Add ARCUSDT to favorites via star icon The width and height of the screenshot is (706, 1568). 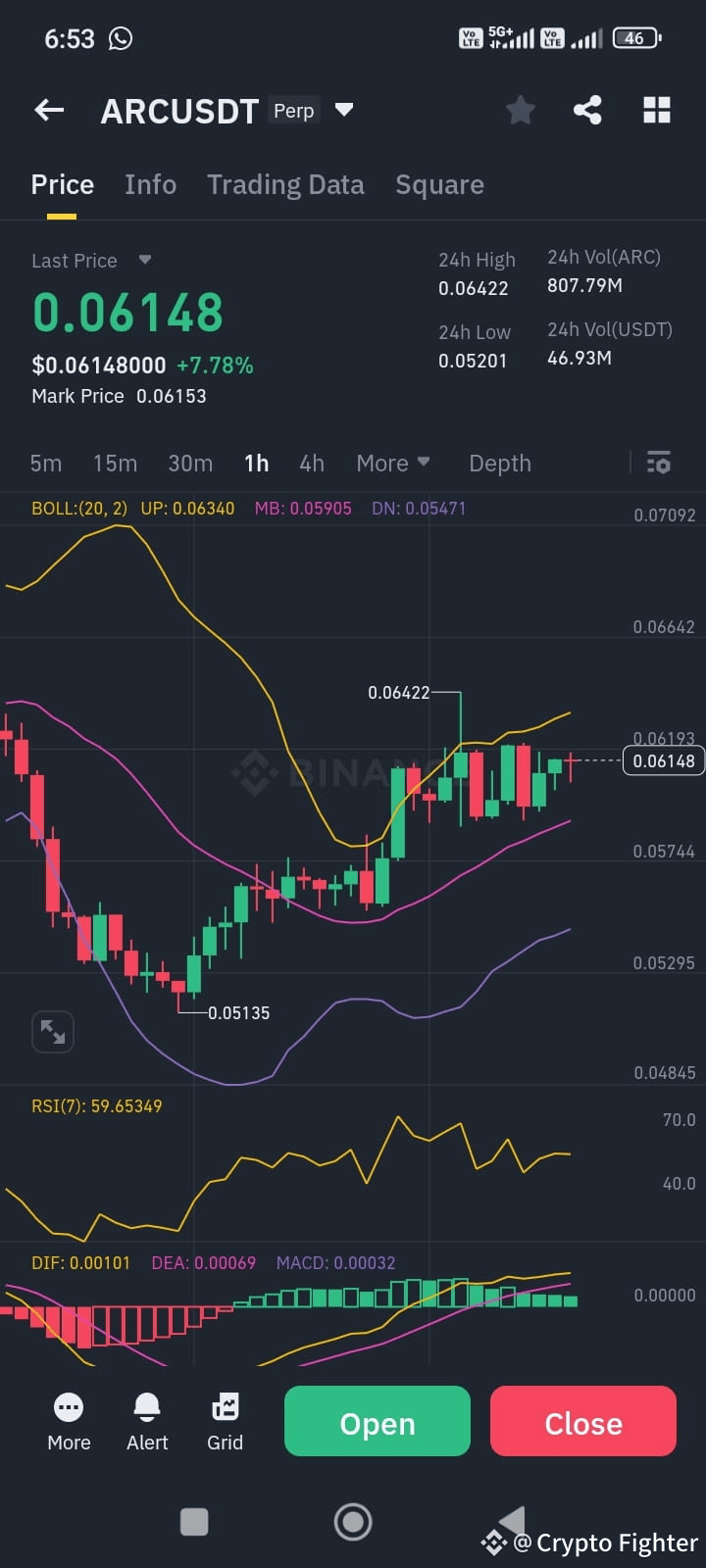[520, 110]
